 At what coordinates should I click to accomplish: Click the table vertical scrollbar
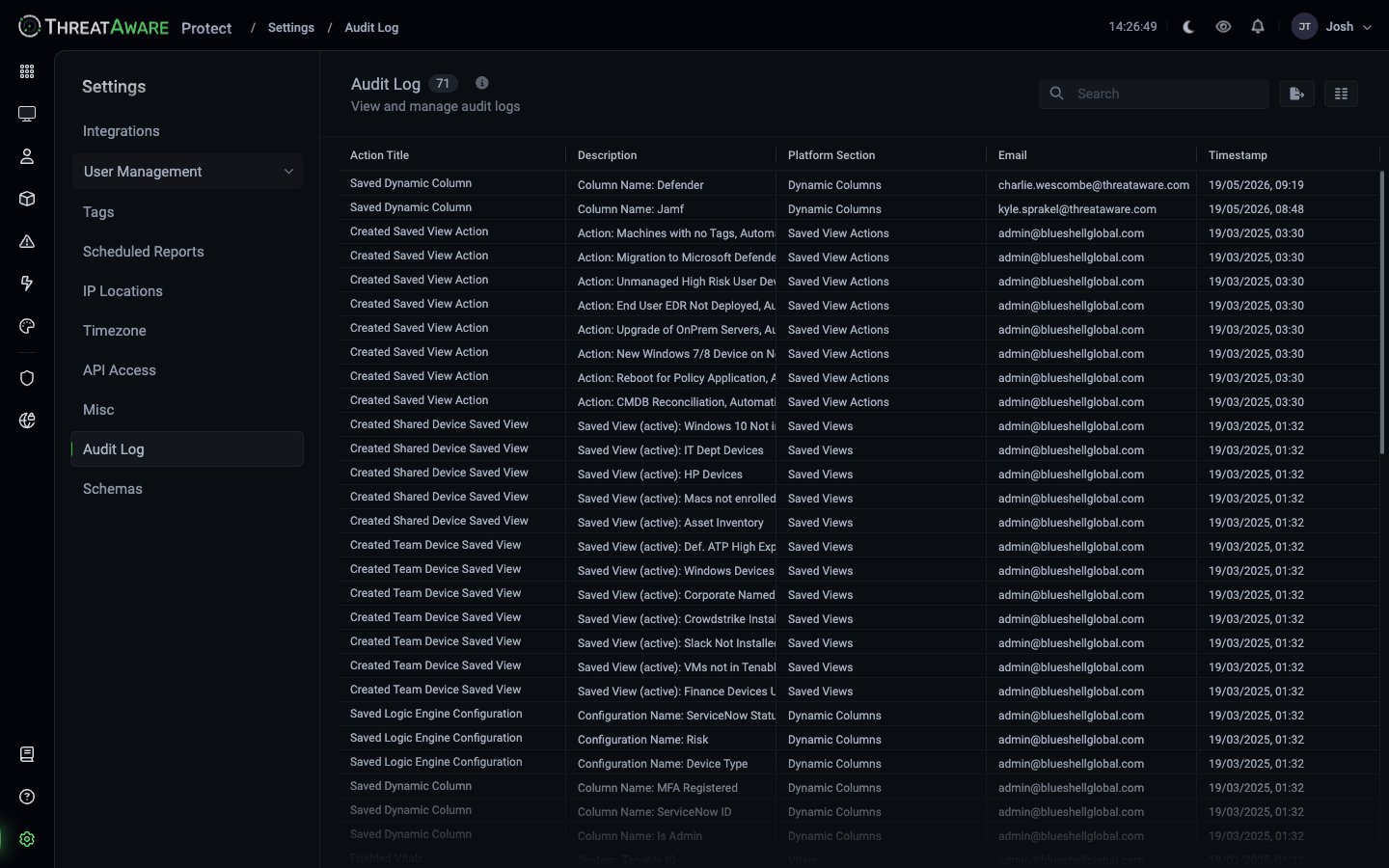coord(1382,313)
